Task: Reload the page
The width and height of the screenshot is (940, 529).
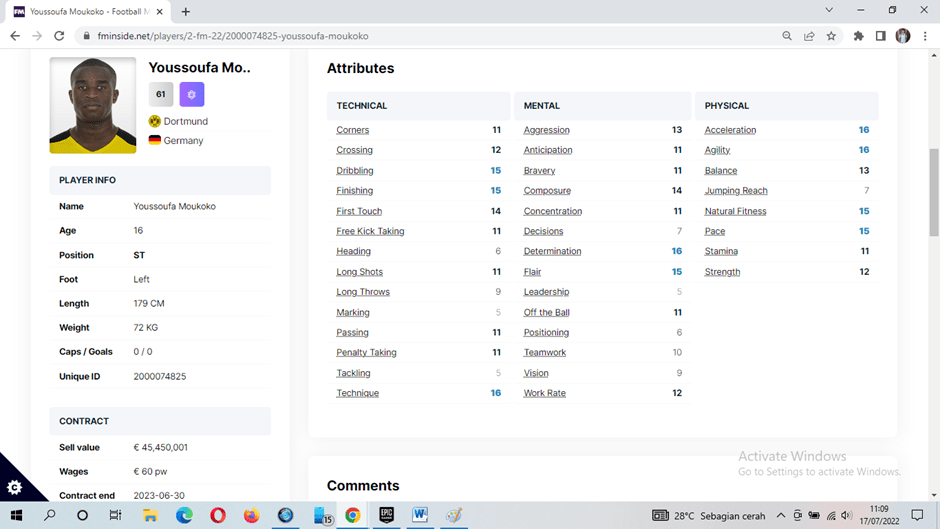Action: (x=59, y=36)
